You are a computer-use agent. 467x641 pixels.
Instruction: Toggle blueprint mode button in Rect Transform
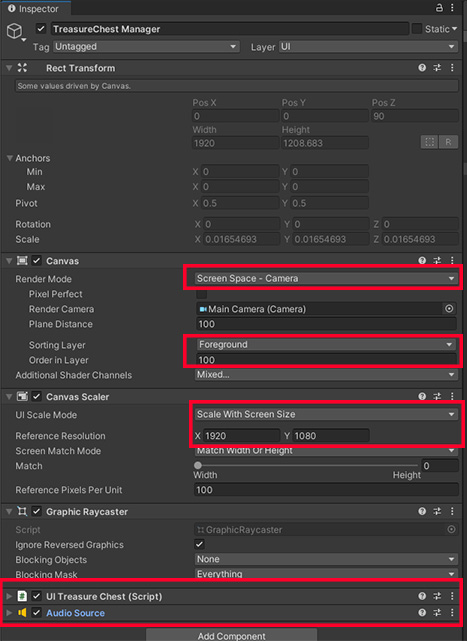click(429, 142)
